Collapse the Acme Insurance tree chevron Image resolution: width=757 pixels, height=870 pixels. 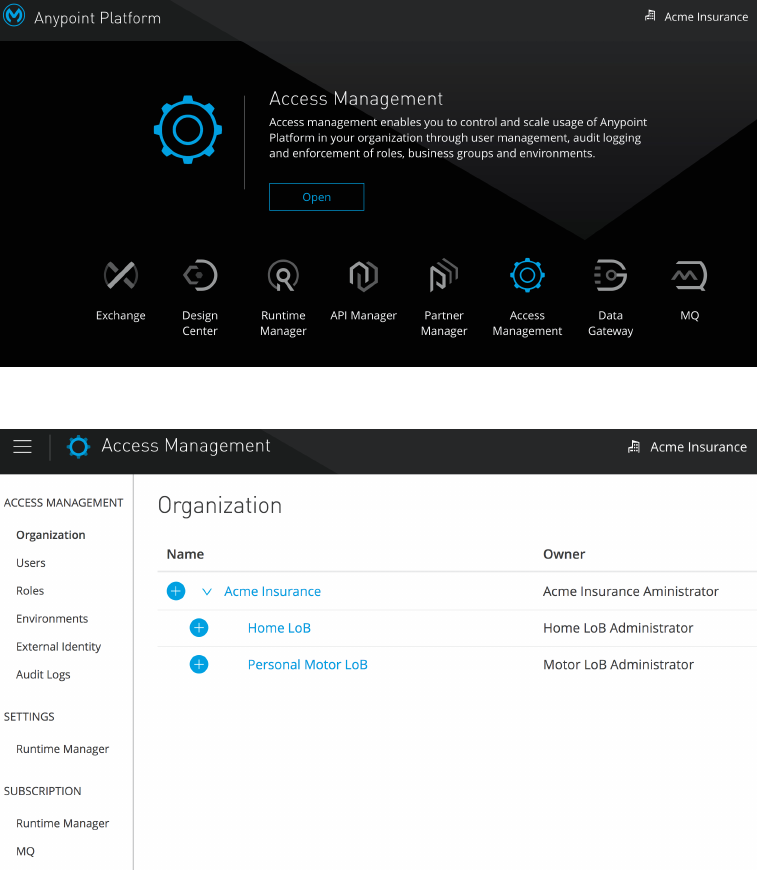coord(207,591)
